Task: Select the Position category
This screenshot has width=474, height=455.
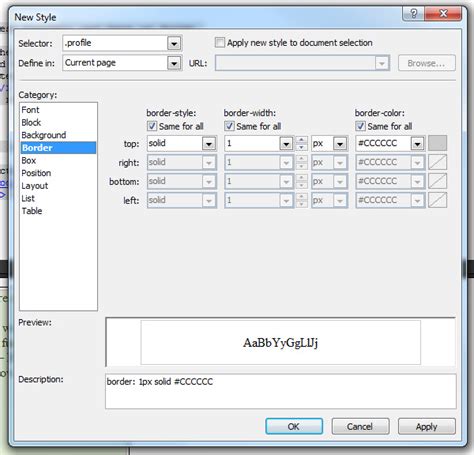Action: 58,173
